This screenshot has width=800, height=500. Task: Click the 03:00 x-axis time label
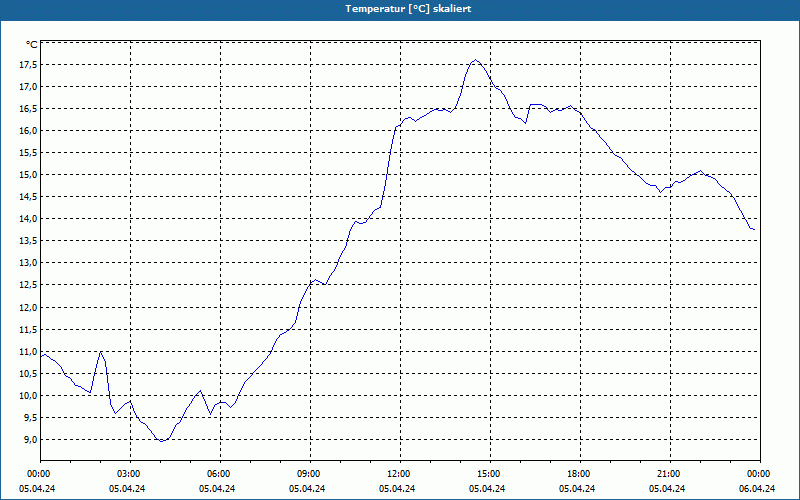point(127,473)
